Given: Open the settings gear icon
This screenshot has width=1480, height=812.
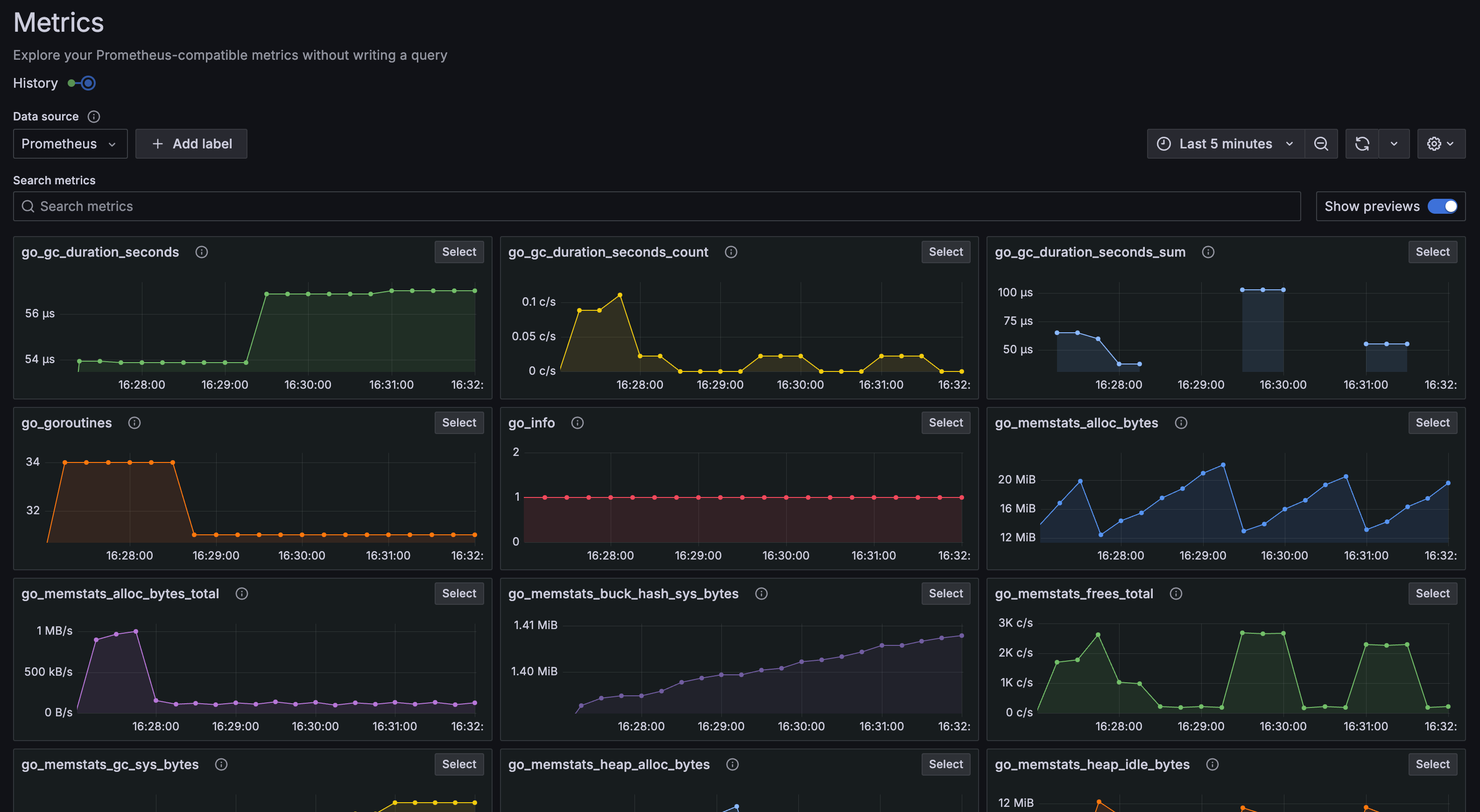Looking at the screenshot, I should pos(1435,144).
